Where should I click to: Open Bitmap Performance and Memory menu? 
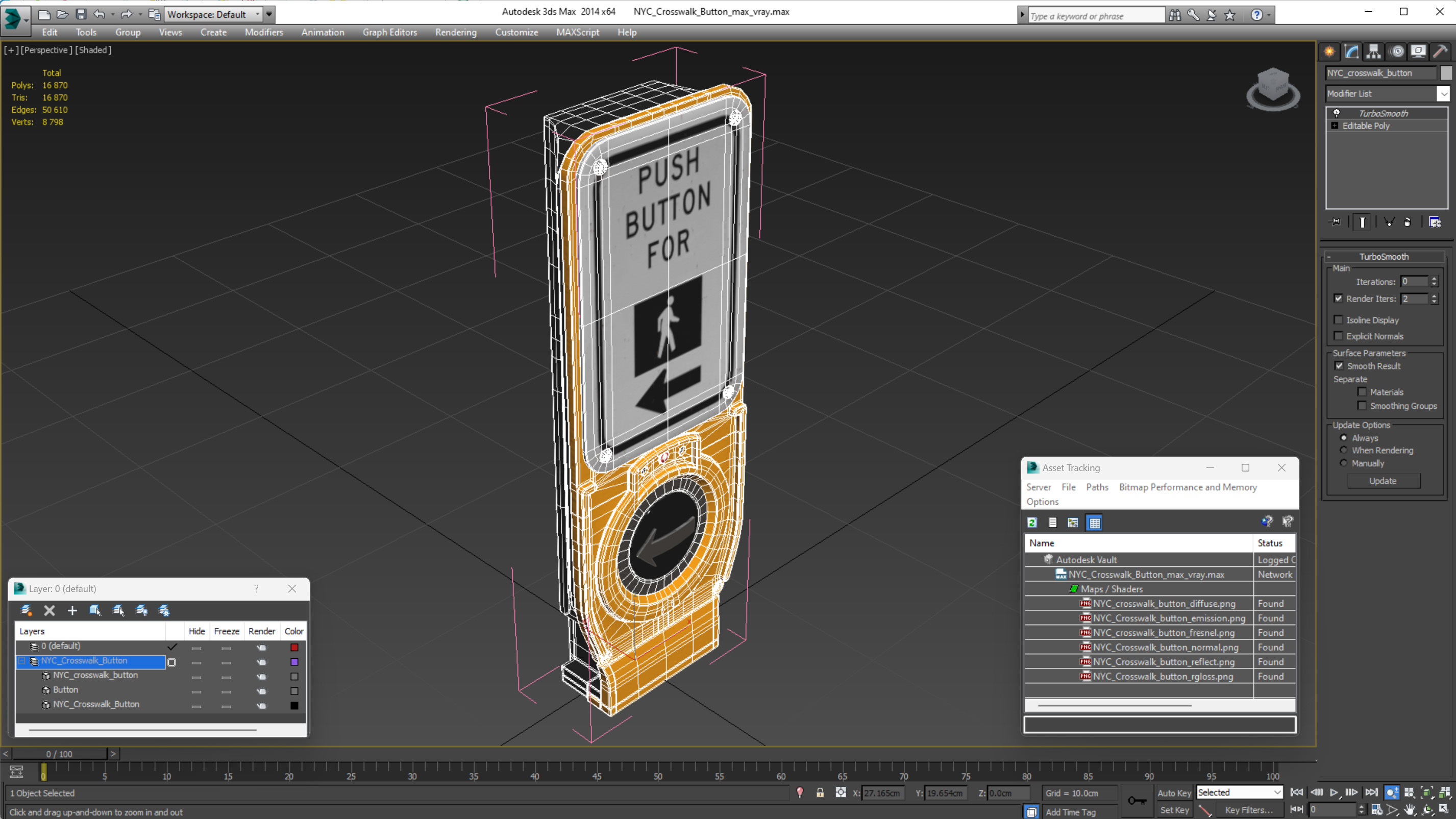click(x=1188, y=487)
